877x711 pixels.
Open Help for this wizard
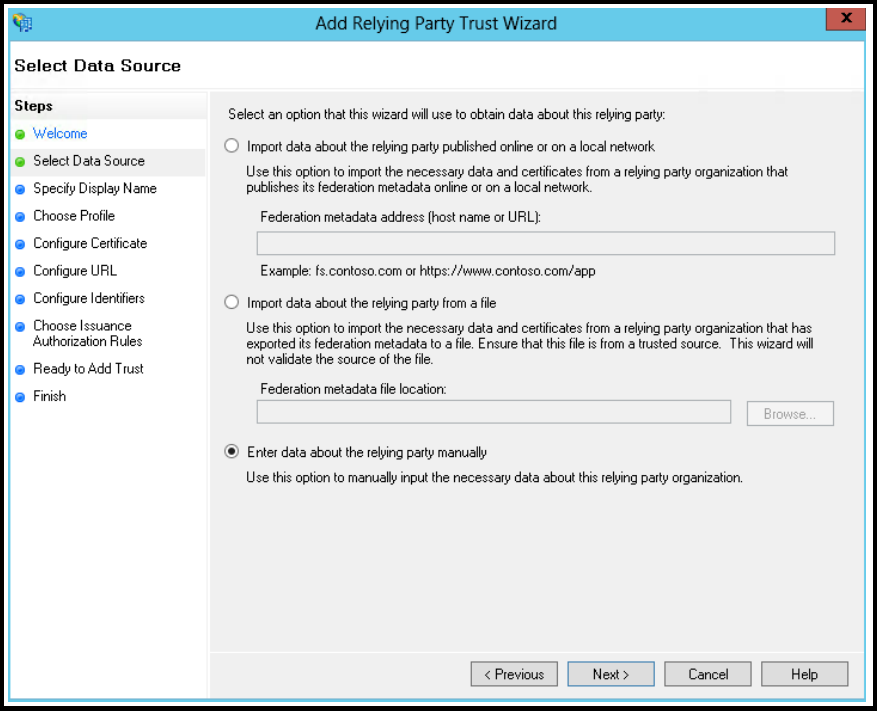804,674
